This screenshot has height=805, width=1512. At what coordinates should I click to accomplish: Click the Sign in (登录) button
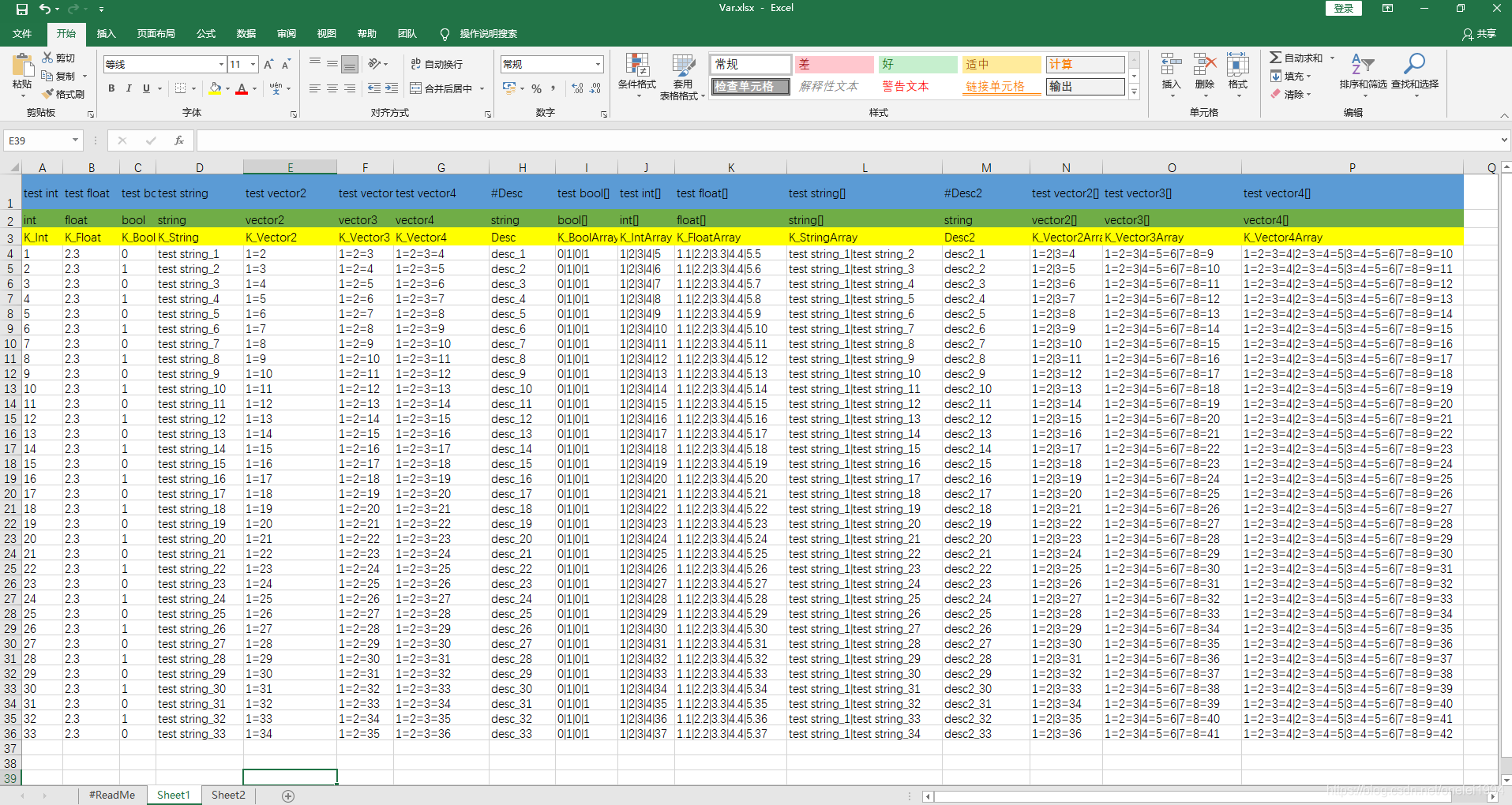pos(1344,9)
